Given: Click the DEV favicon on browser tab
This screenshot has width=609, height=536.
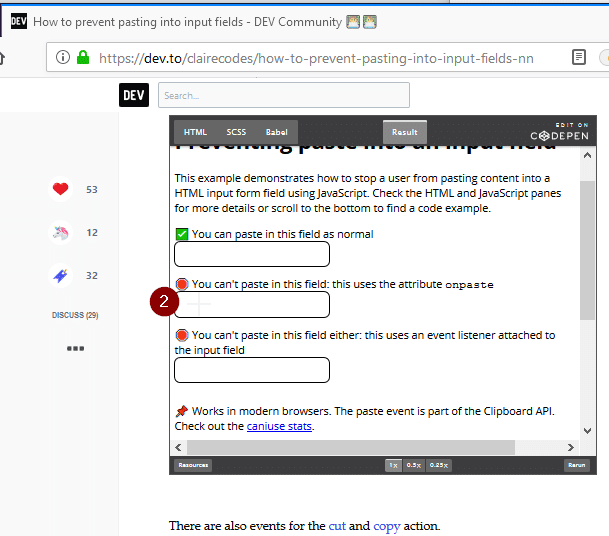Looking at the screenshot, I should 19,21.
